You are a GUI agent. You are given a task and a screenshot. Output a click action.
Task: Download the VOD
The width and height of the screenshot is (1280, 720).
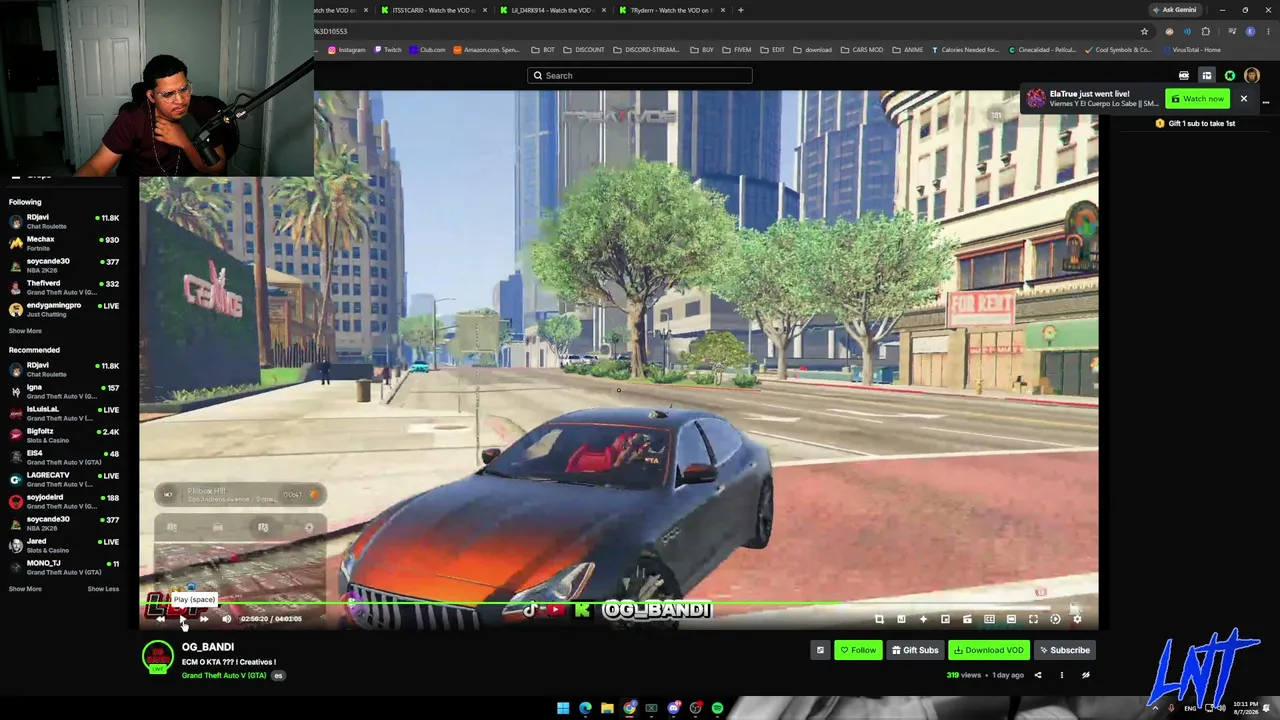[x=988, y=650]
